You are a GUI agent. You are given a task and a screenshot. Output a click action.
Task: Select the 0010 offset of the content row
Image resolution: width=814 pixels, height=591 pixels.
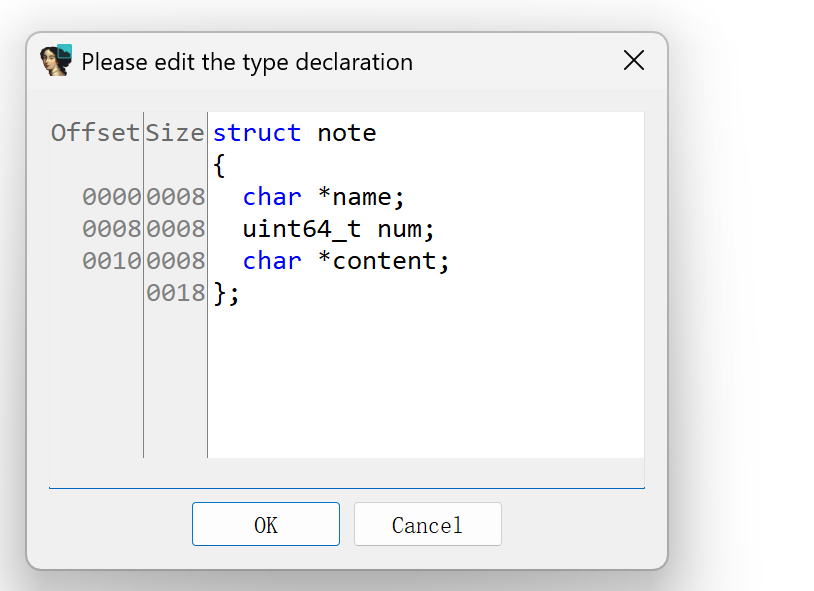point(111,261)
